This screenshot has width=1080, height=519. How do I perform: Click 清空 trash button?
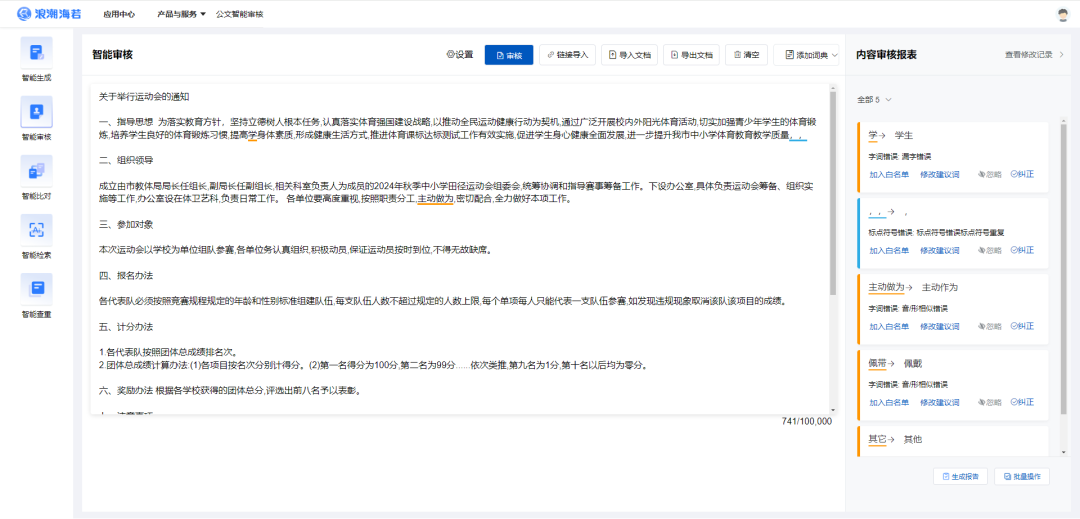747,55
